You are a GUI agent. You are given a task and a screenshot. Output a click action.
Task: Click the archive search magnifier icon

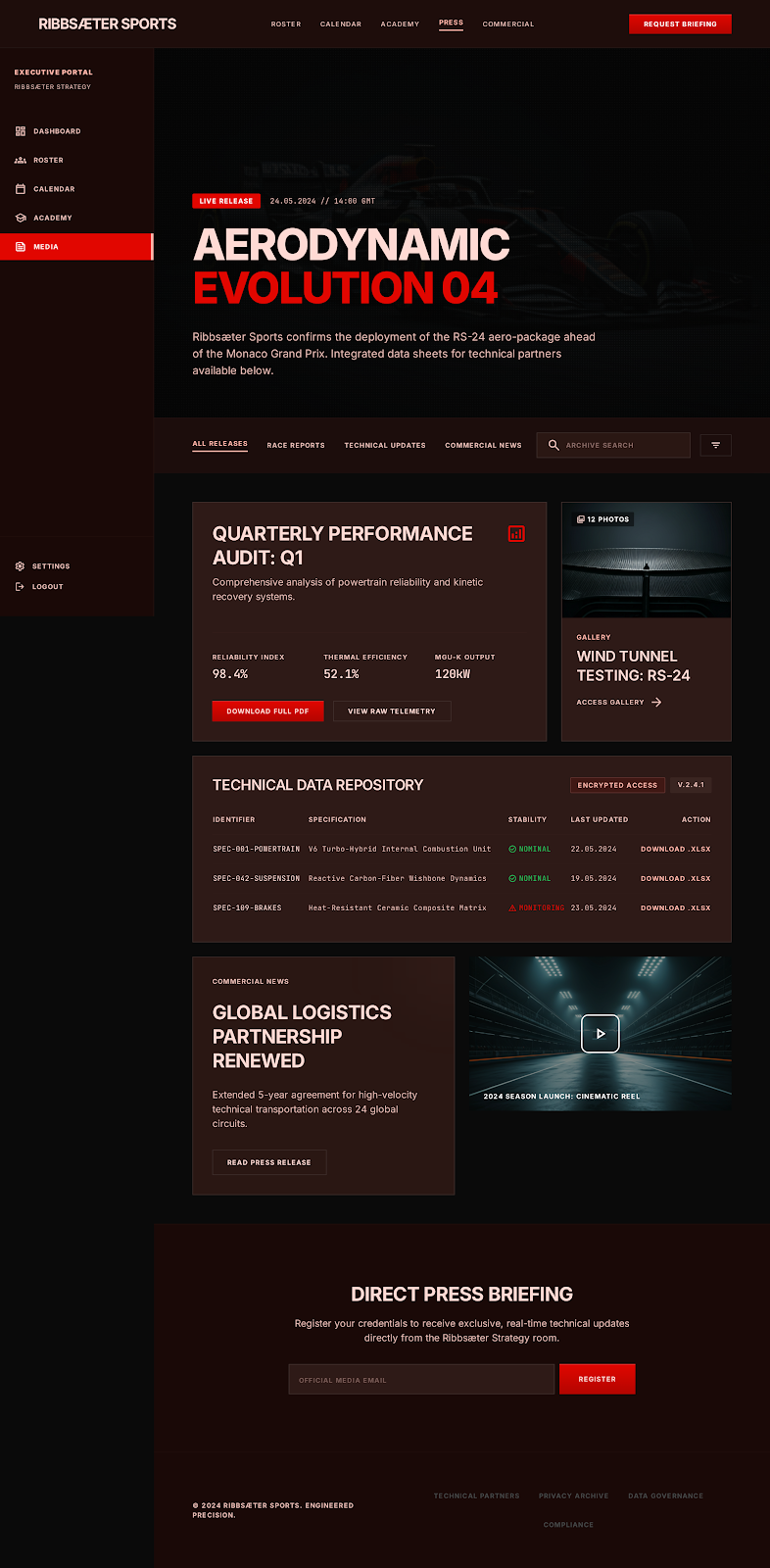tap(553, 445)
